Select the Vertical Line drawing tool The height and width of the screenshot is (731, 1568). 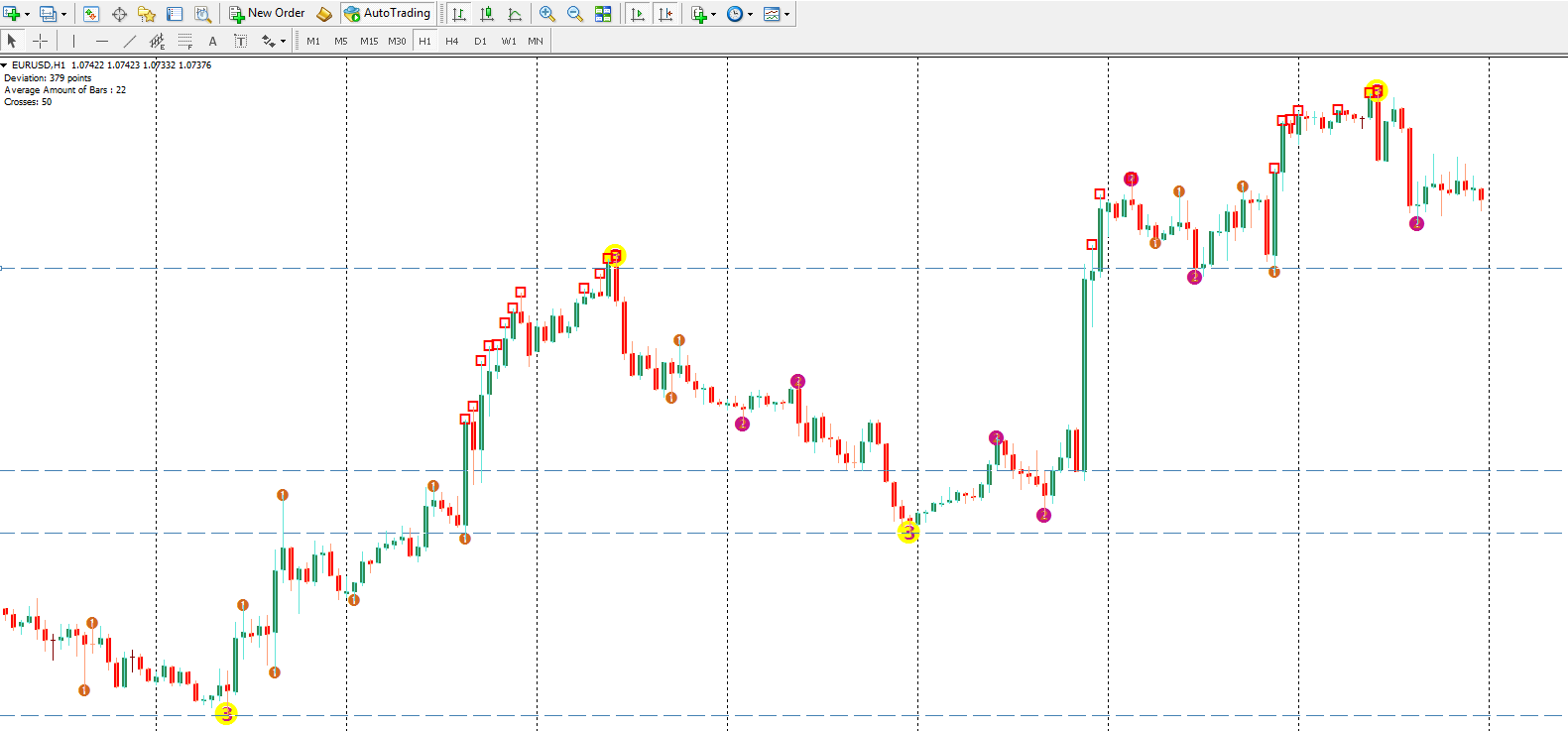[73, 41]
